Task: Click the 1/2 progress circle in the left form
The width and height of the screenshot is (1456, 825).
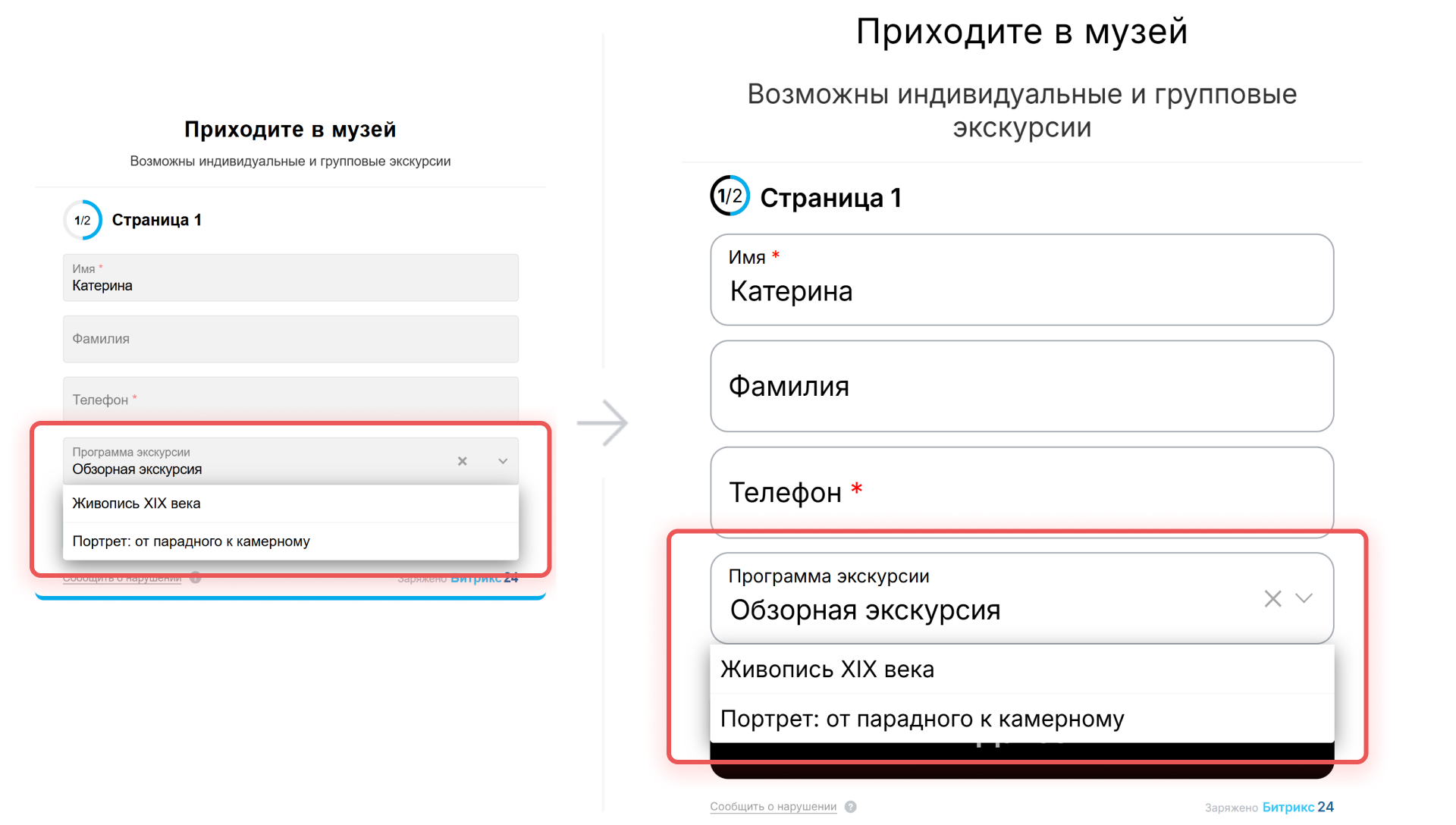Action: tap(83, 220)
